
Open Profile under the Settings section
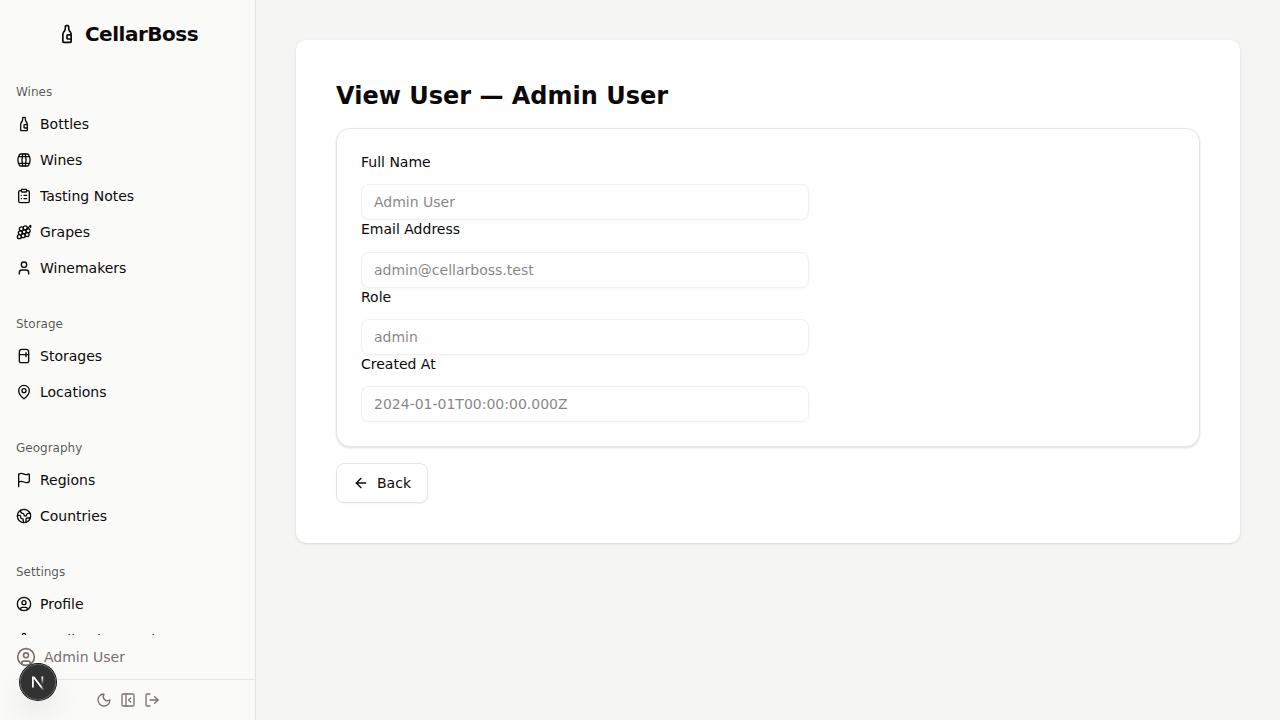pyautogui.click(x=61, y=603)
